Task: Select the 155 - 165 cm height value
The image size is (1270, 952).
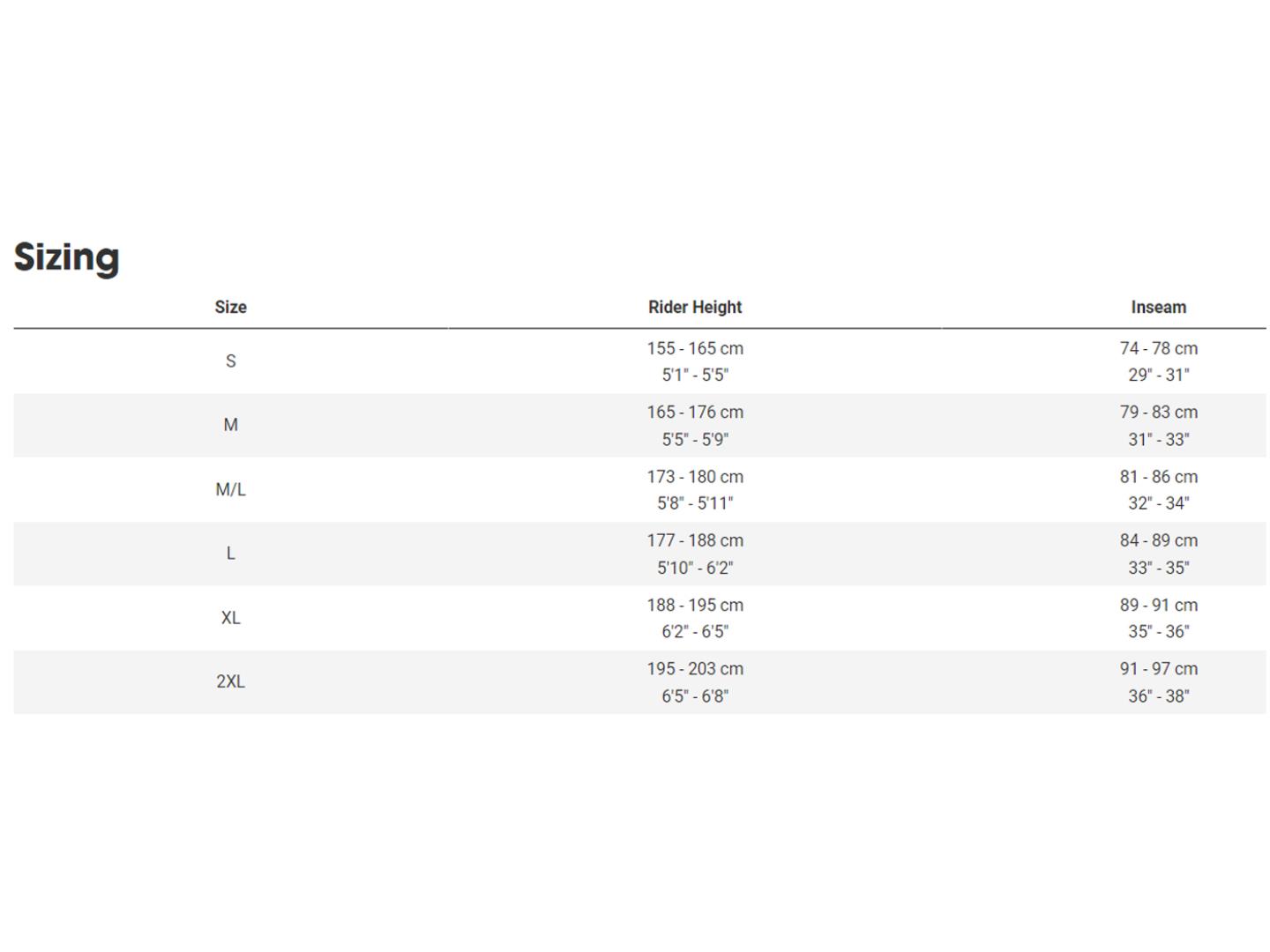Action: (695, 348)
